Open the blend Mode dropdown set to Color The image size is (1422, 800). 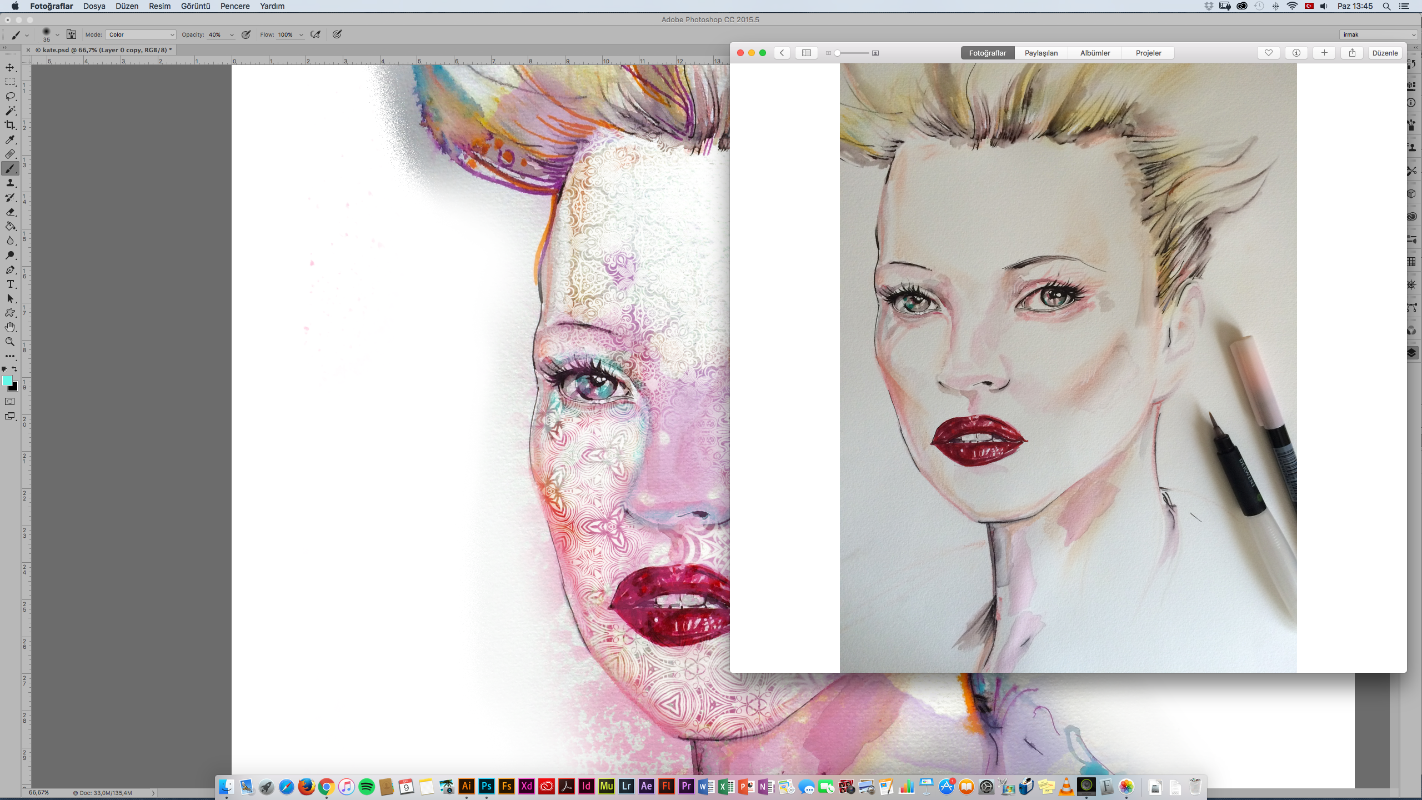click(x=141, y=34)
